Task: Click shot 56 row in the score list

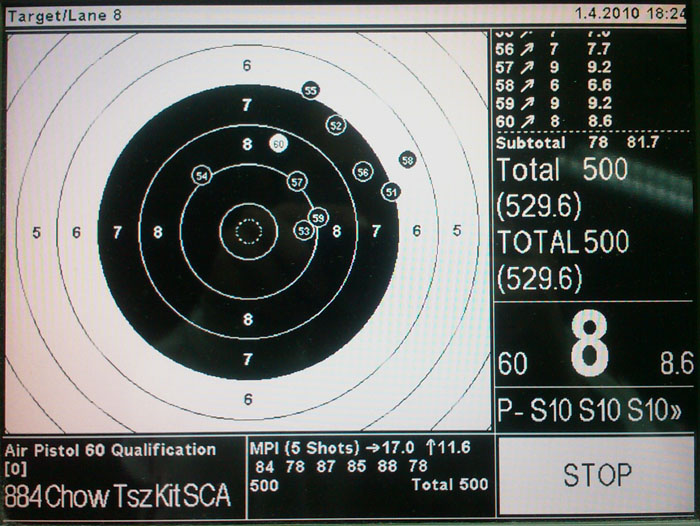Action: click(x=553, y=50)
